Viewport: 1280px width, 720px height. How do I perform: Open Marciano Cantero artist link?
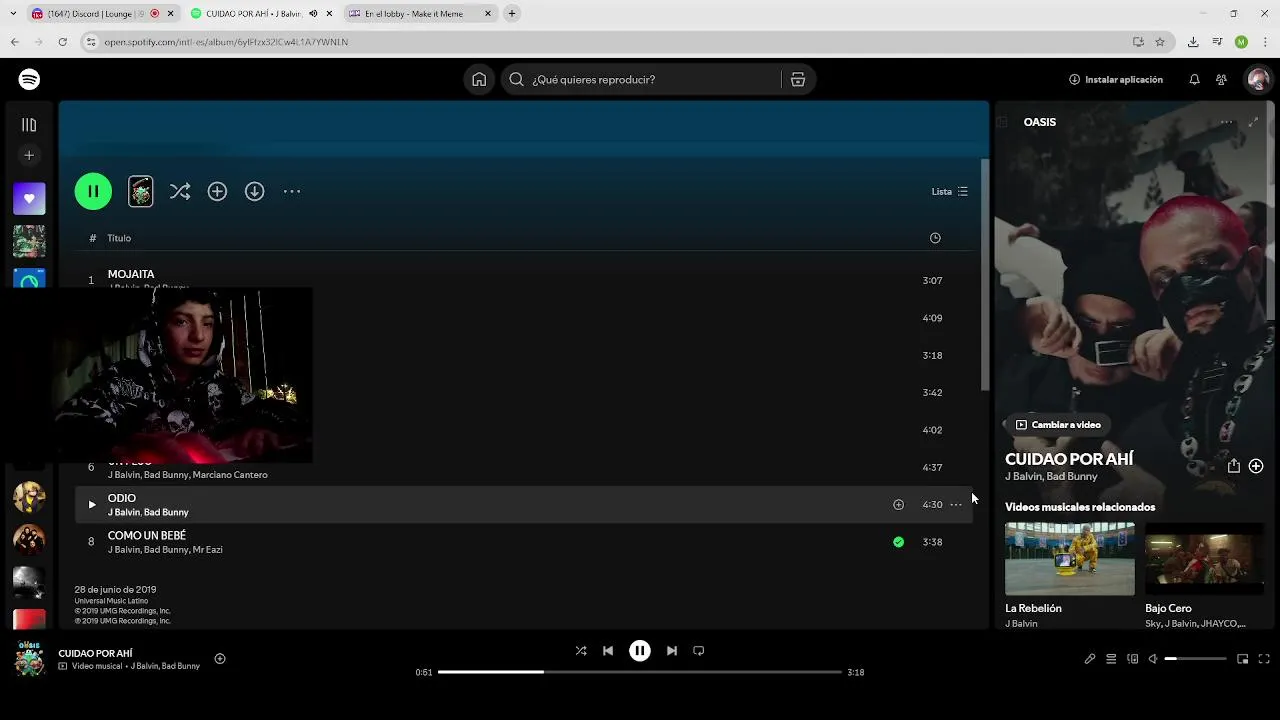pyautogui.click(x=230, y=475)
